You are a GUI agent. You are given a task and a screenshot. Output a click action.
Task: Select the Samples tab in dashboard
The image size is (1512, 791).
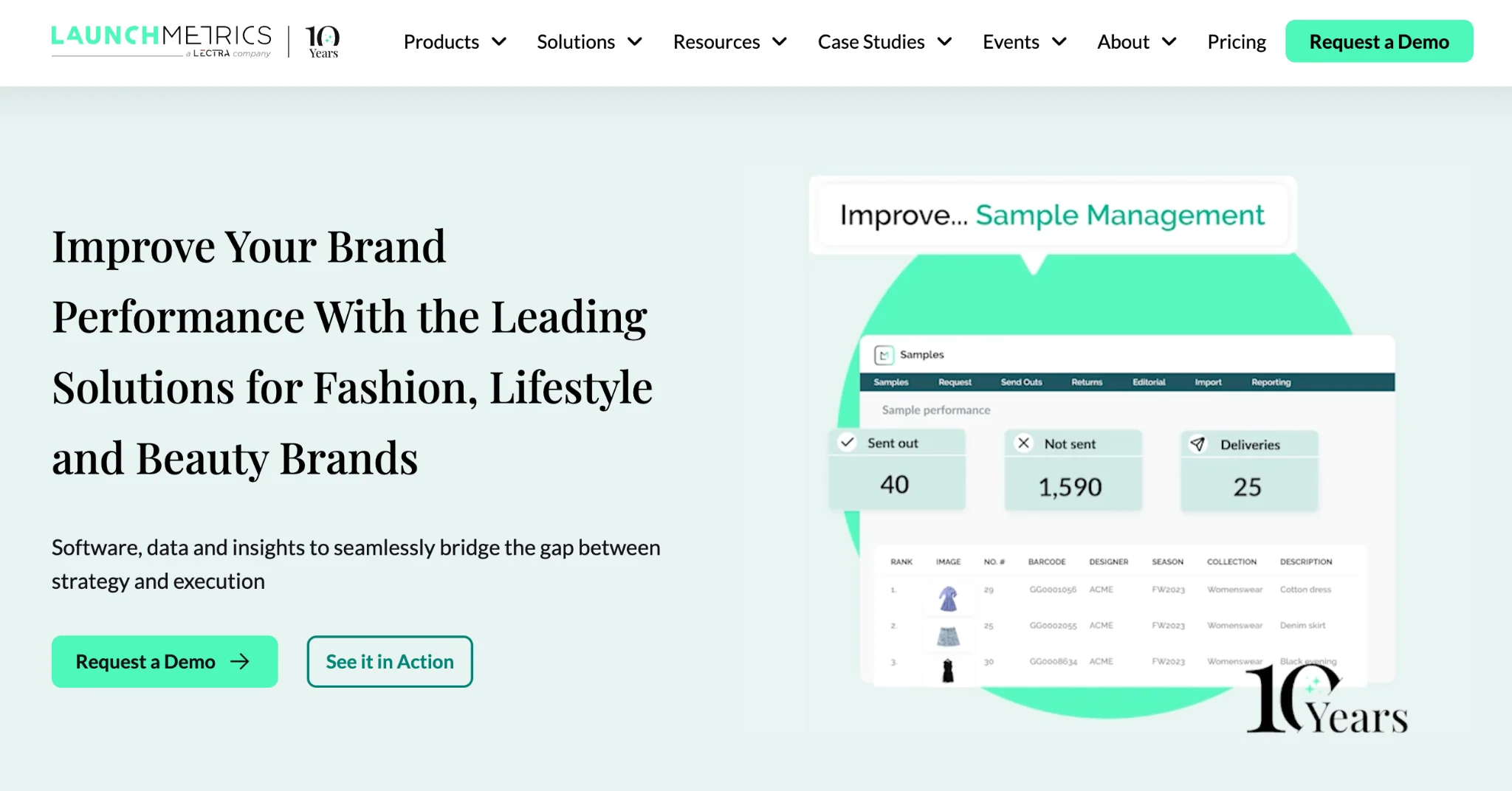(891, 382)
